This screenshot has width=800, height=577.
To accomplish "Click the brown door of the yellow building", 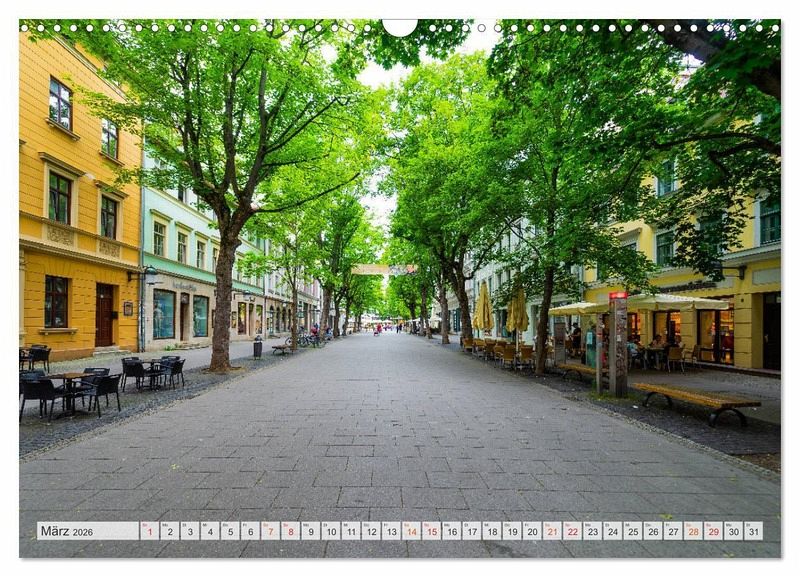I will click(104, 314).
